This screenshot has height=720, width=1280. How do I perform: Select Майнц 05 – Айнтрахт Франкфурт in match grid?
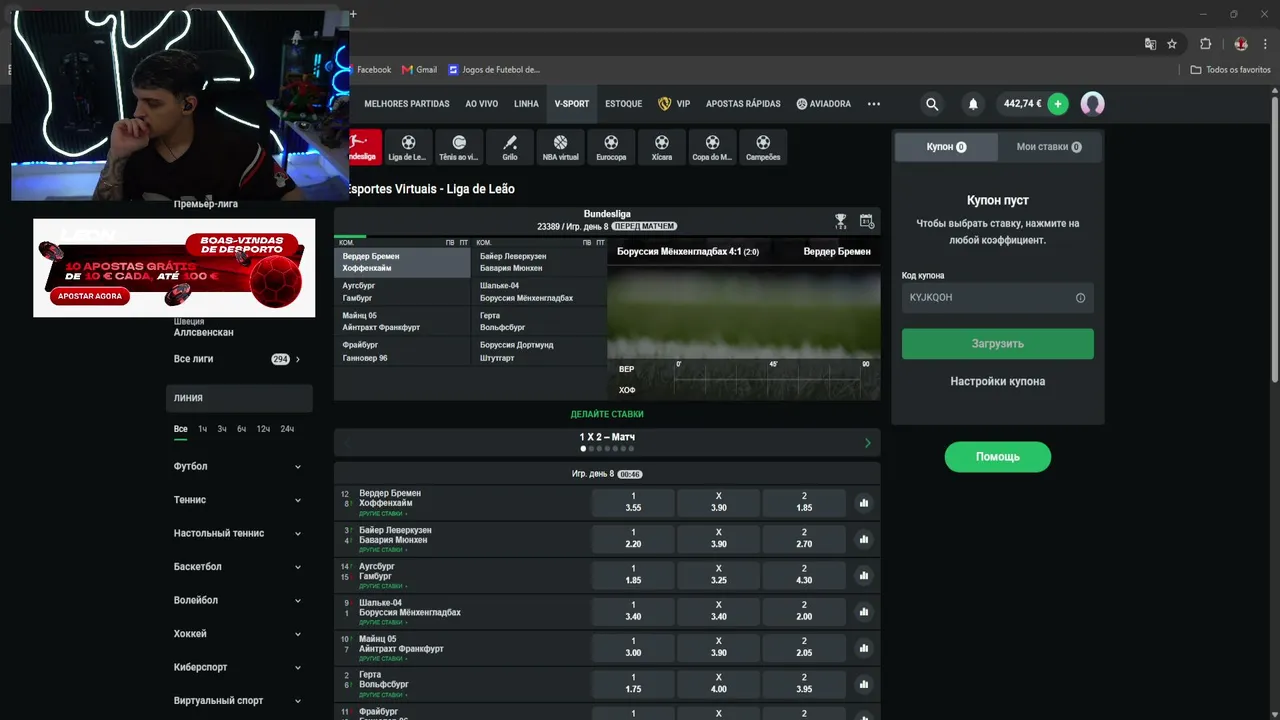tap(402, 322)
